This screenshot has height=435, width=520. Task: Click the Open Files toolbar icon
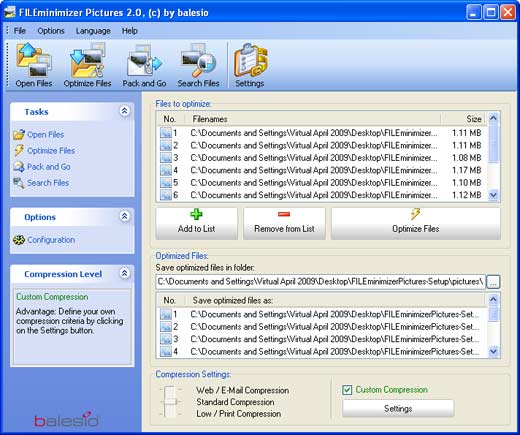tap(34, 60)
